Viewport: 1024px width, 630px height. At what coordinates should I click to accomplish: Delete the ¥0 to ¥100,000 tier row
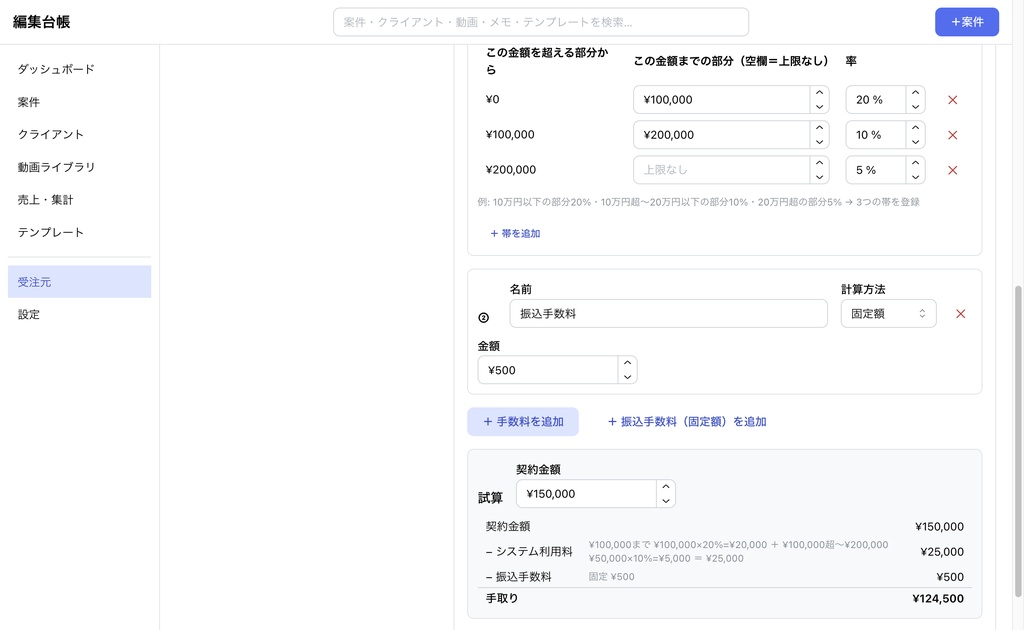coord(952,100)
